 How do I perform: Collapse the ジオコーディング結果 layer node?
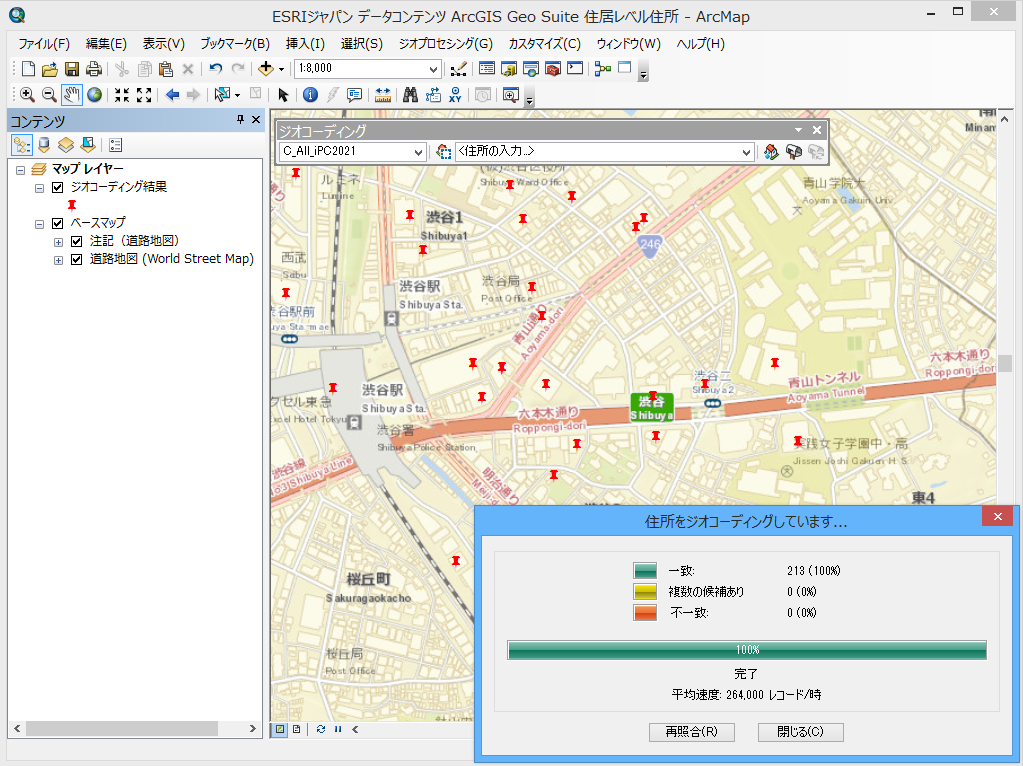coord(39,188)
